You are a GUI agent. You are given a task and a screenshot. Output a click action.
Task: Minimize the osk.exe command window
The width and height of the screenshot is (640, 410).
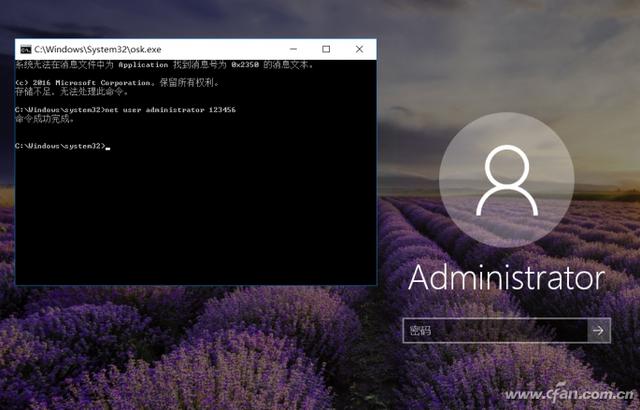coord(293,49)
